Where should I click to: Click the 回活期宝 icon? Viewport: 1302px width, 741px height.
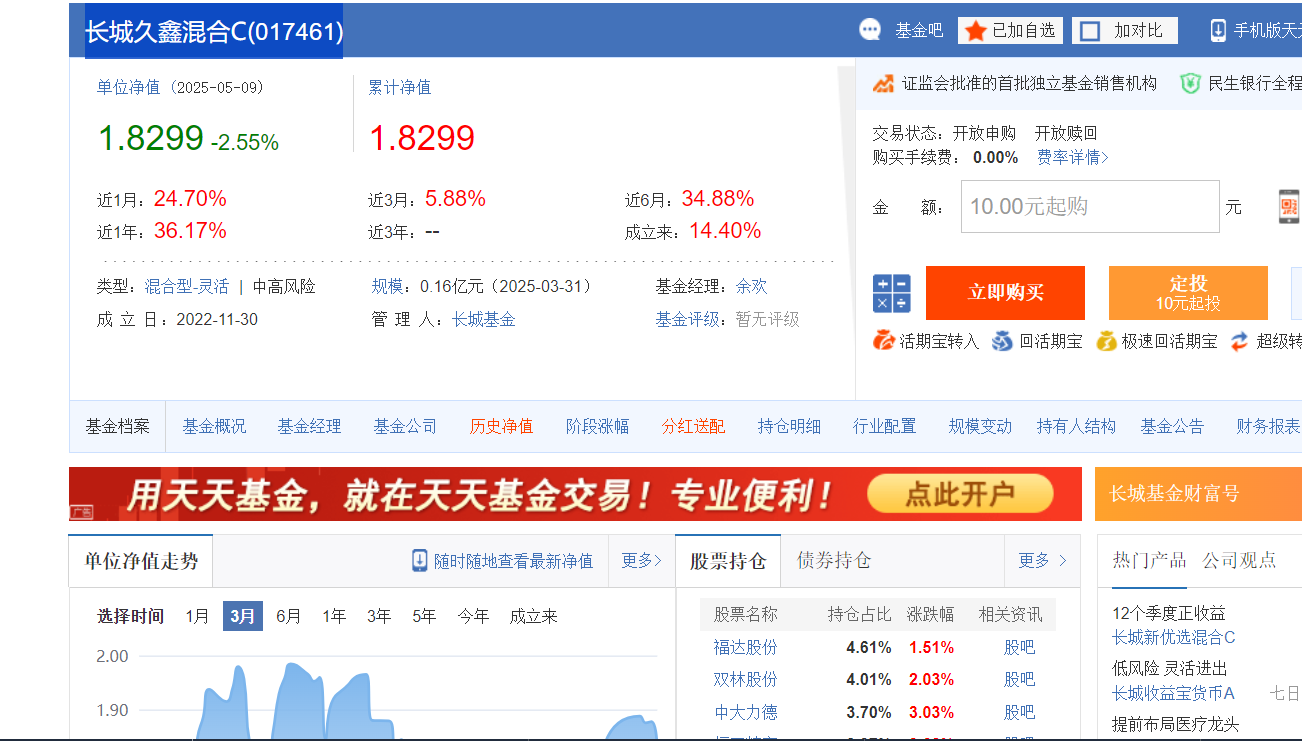point(1002,341)
